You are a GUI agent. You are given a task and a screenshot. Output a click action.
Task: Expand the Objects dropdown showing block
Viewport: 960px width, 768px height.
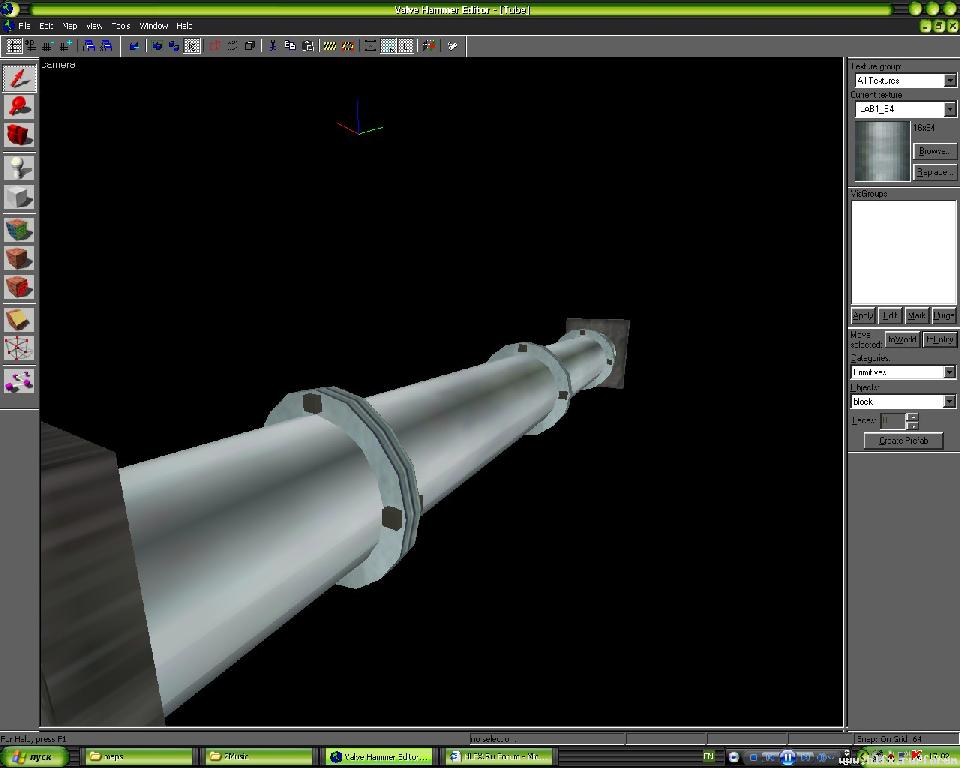pyautogui.click(x=949, y=401)
